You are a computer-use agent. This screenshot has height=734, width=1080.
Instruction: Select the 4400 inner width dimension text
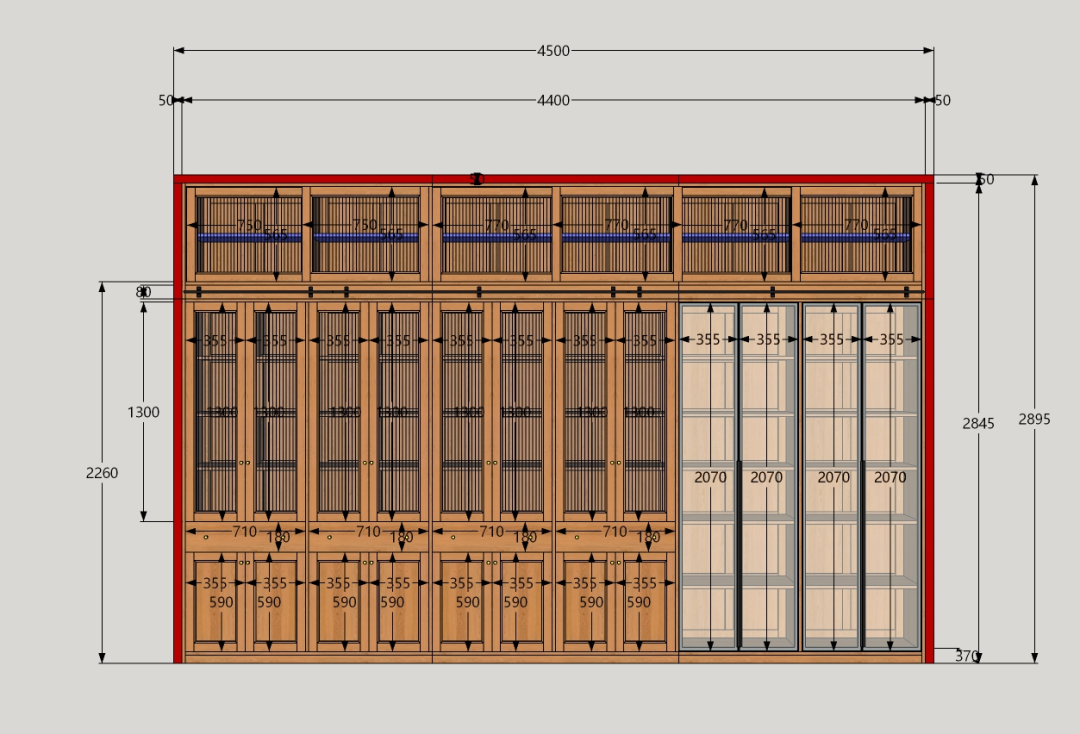pyautogui.click(x=553, y=101)
